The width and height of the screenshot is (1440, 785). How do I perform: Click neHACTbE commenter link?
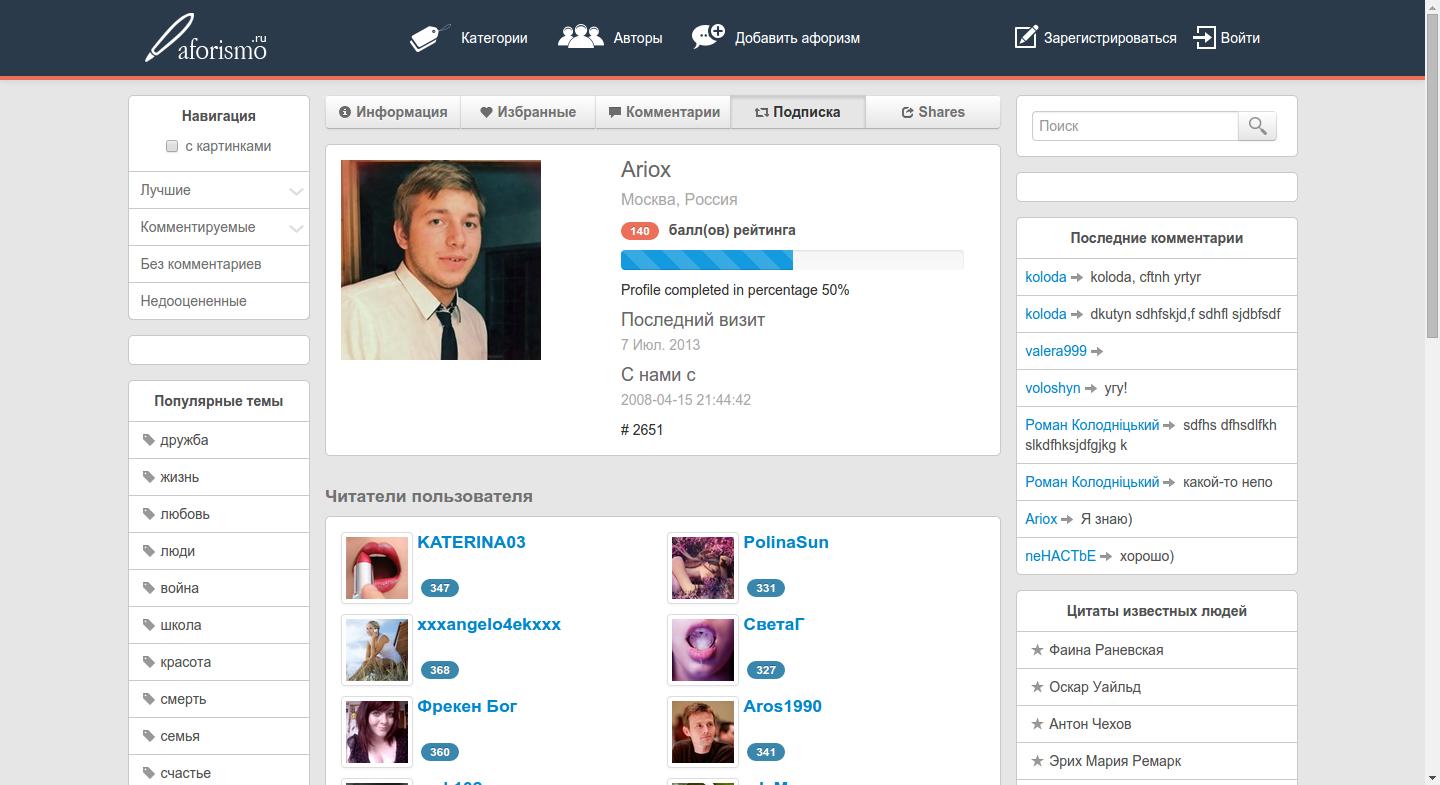[1060, 556]
